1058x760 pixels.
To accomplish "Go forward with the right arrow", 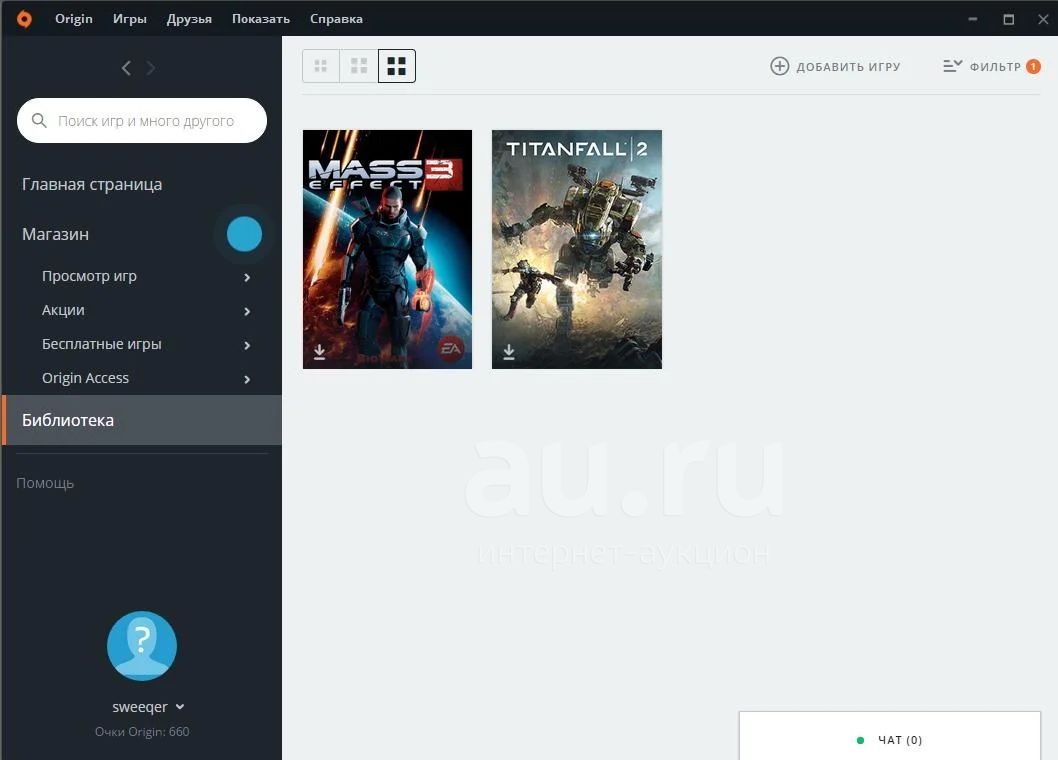I will (x=150, y=67).
